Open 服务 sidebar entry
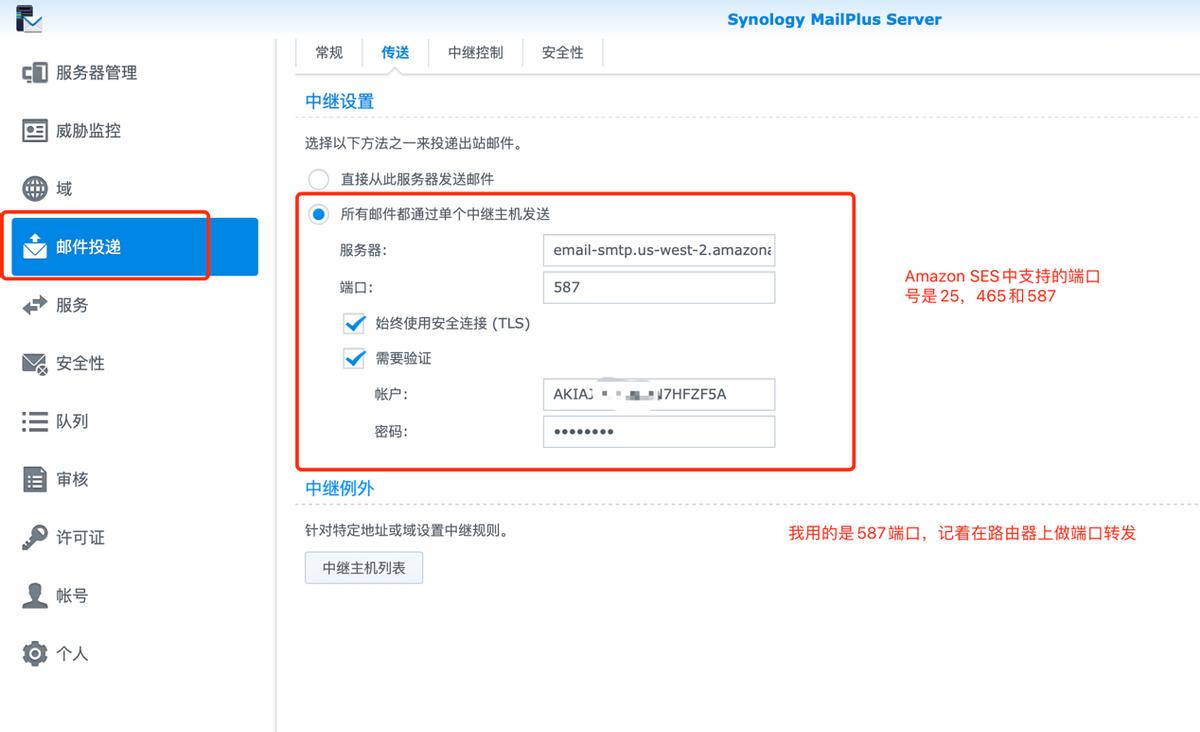1200x732 pixels. coord(135,305)
